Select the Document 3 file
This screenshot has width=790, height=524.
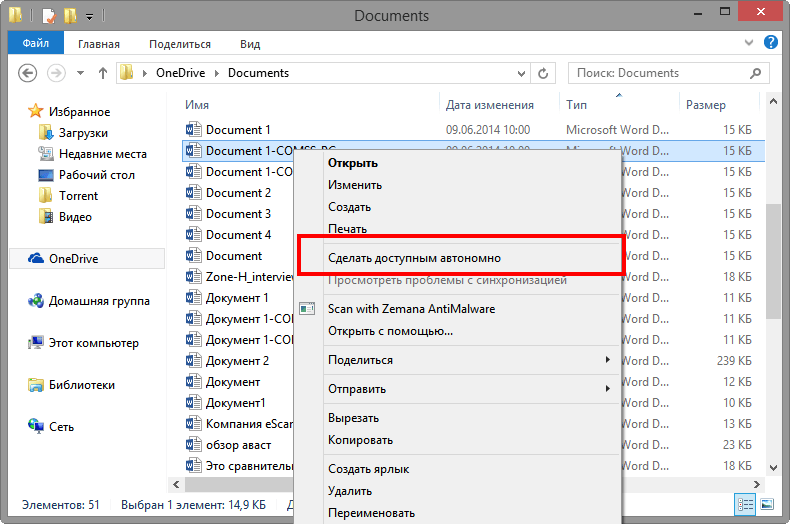tap(238, 214)
